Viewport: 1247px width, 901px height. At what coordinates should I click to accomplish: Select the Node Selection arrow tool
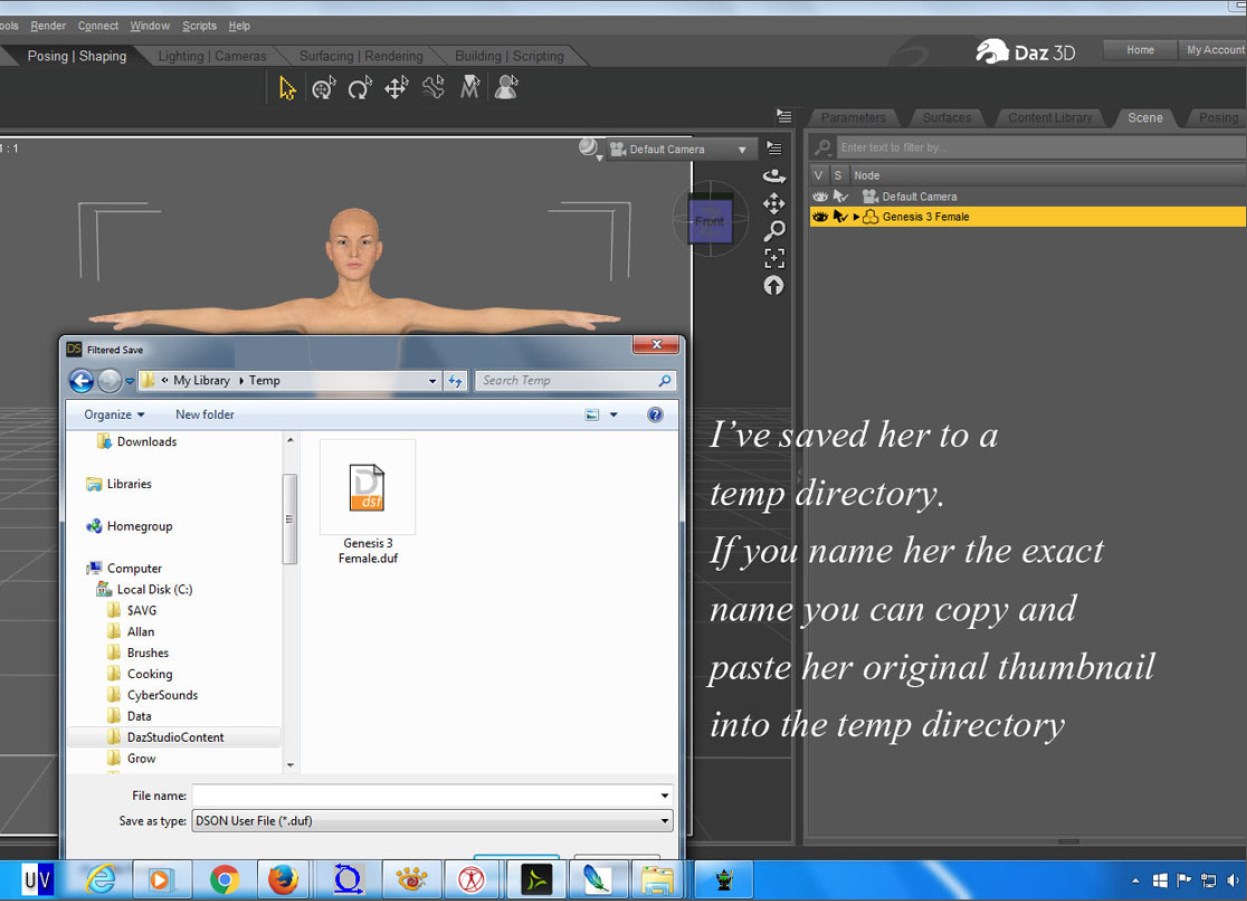pyautogui.click(x=288, y=89)
